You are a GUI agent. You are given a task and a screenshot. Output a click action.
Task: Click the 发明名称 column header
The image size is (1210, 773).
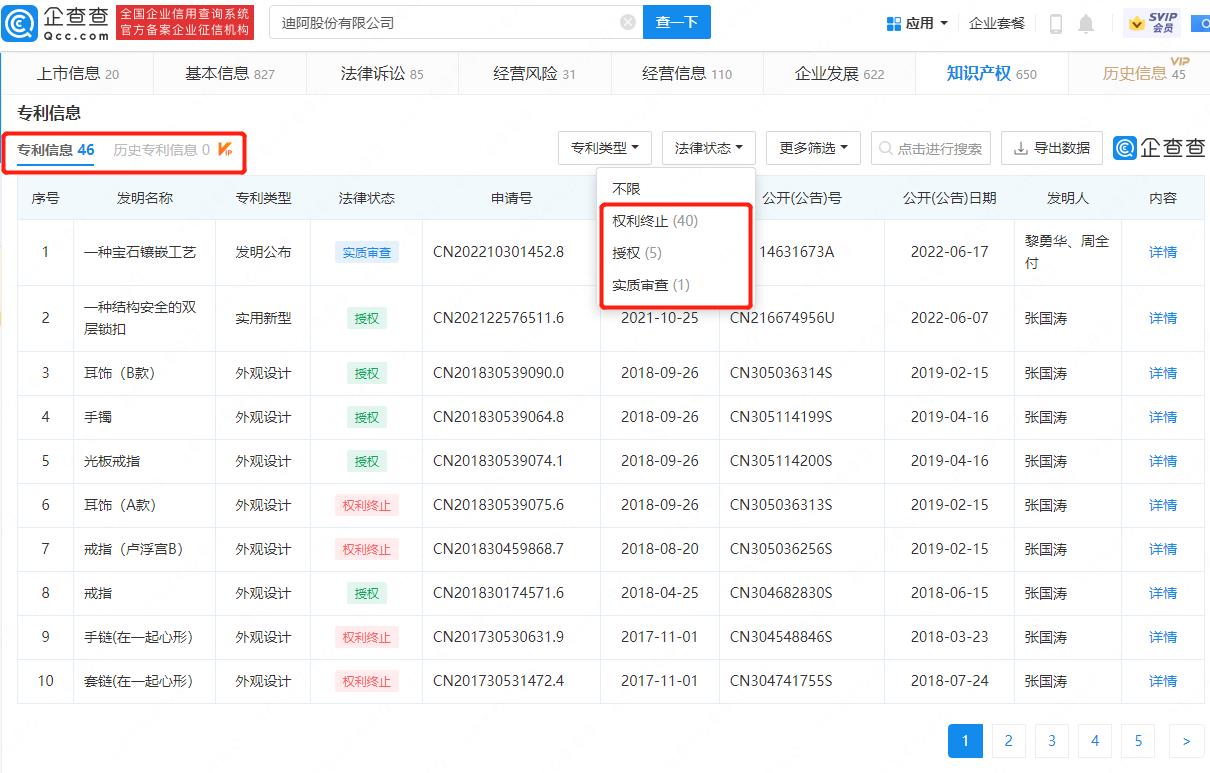(145, 198)
